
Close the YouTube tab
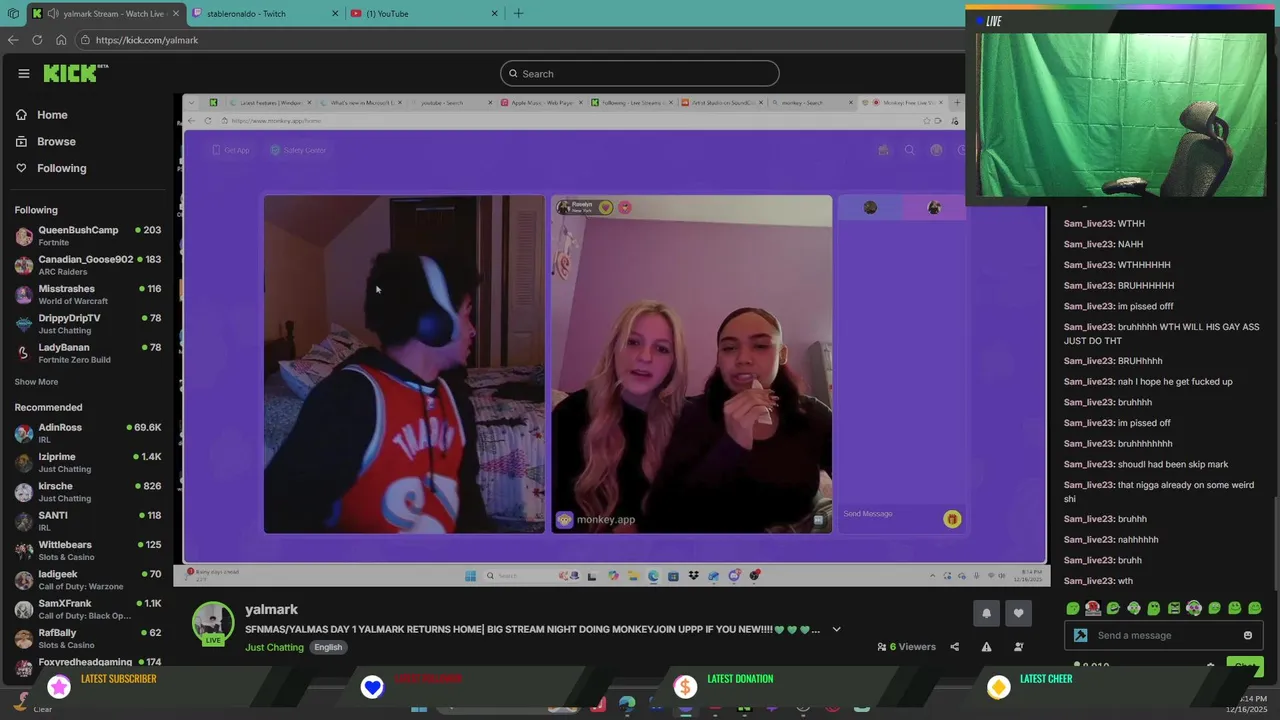[494, 13]
